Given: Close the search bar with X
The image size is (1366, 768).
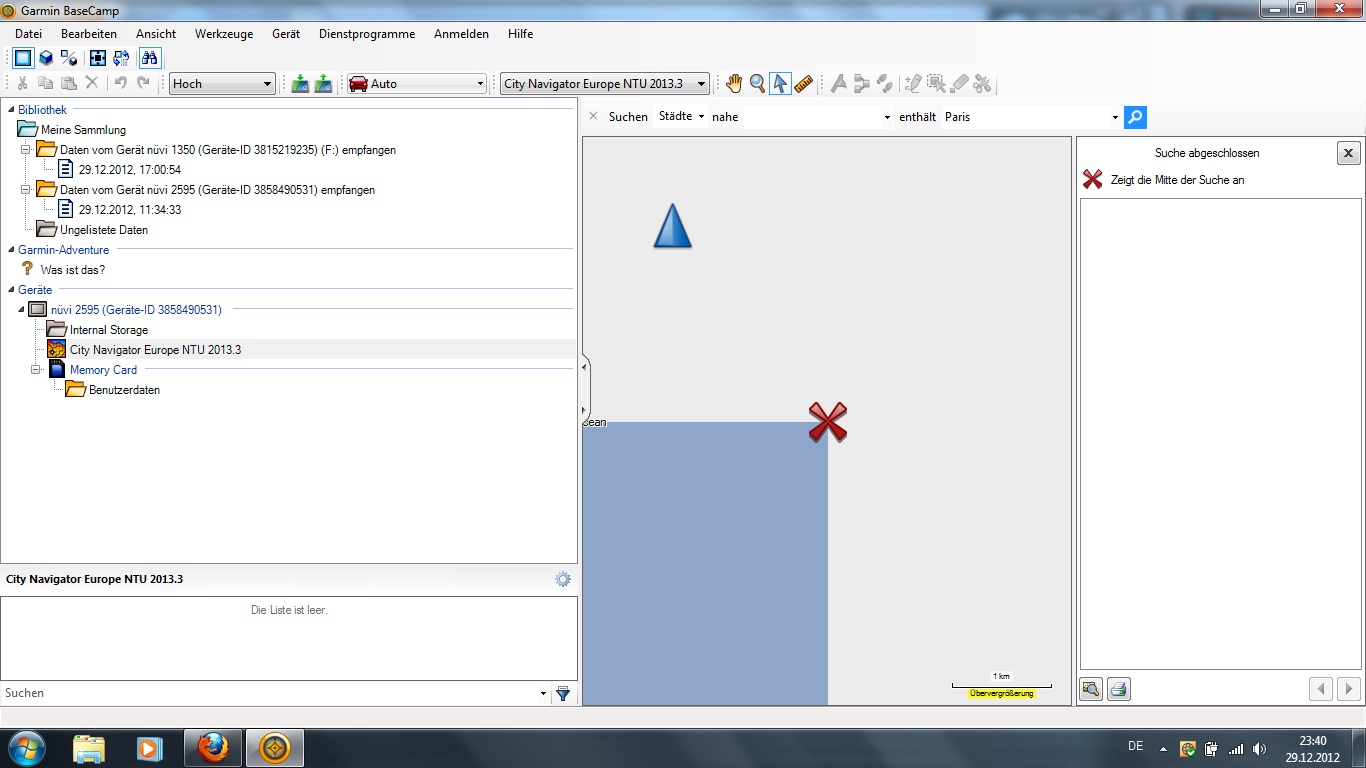Looking at the screenshot, I should click(593, 116).
